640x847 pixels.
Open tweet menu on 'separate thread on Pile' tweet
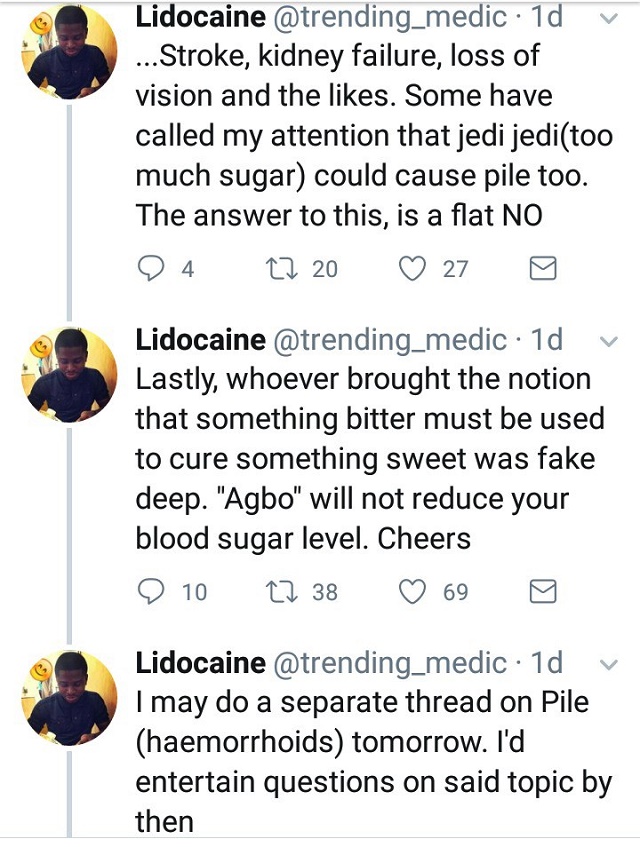[x=606, y=664]
